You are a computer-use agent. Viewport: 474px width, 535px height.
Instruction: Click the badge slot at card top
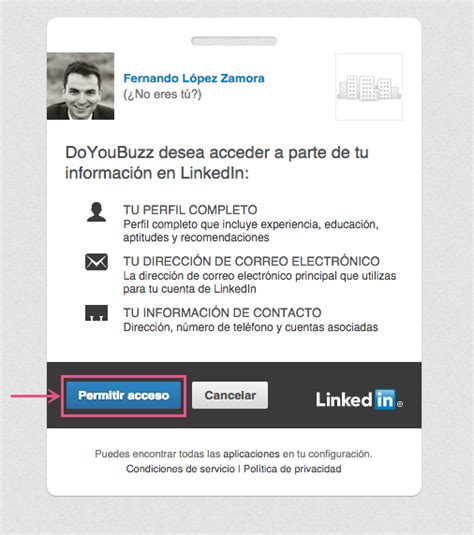click(234, 41)
